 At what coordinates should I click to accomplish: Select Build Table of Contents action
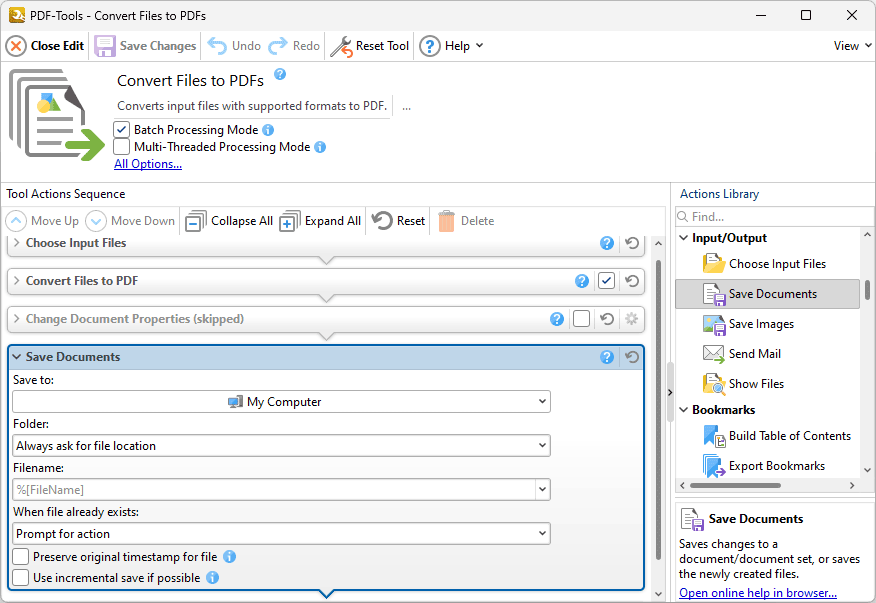tap(768, 436)
